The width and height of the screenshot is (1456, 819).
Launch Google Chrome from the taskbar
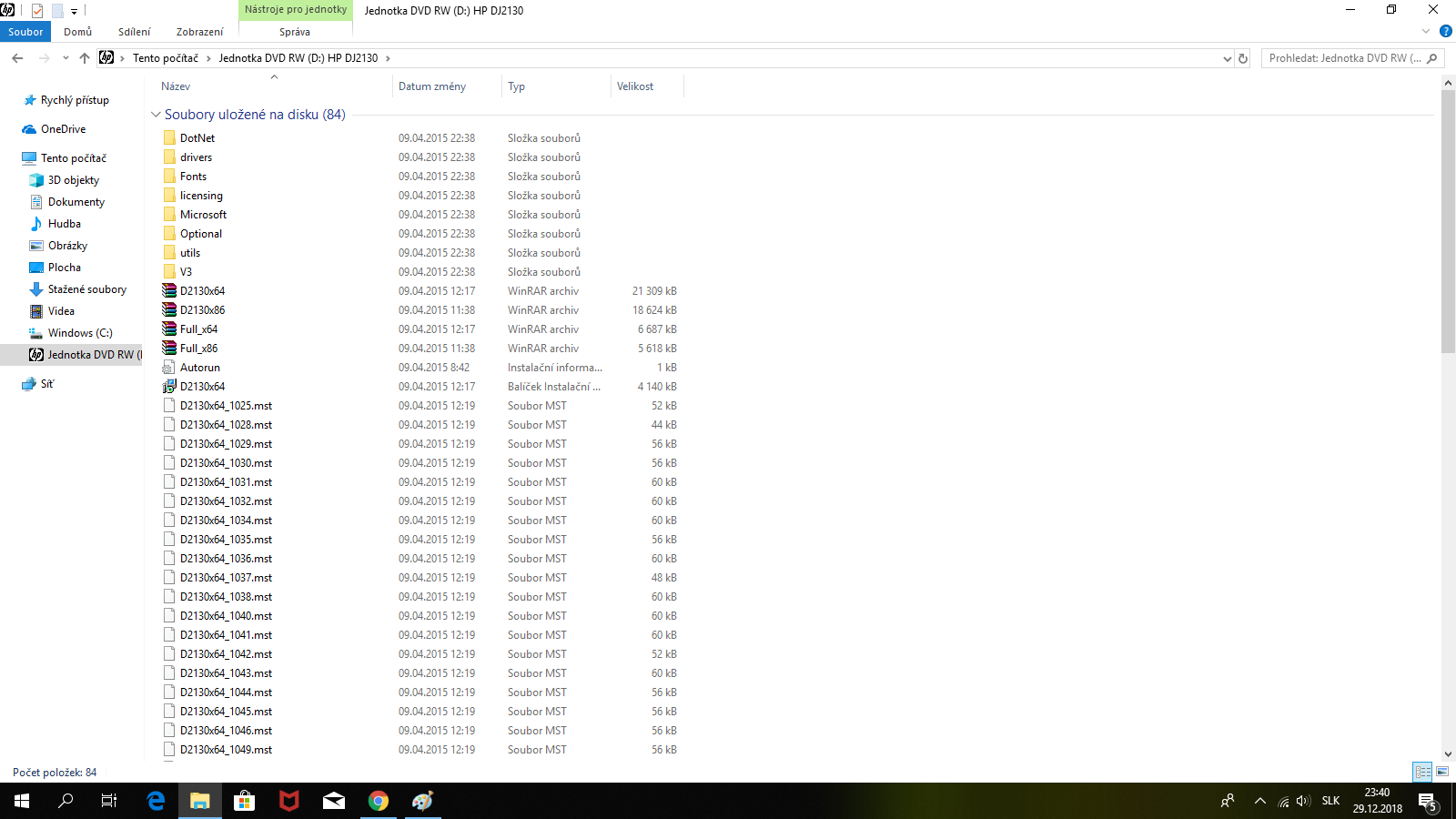(x=378, y=801)
